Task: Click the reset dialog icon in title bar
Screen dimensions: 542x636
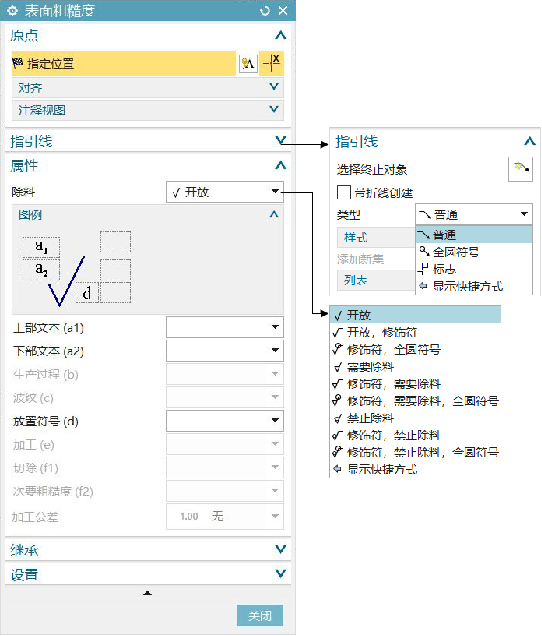Action: [x=265, y=11]
